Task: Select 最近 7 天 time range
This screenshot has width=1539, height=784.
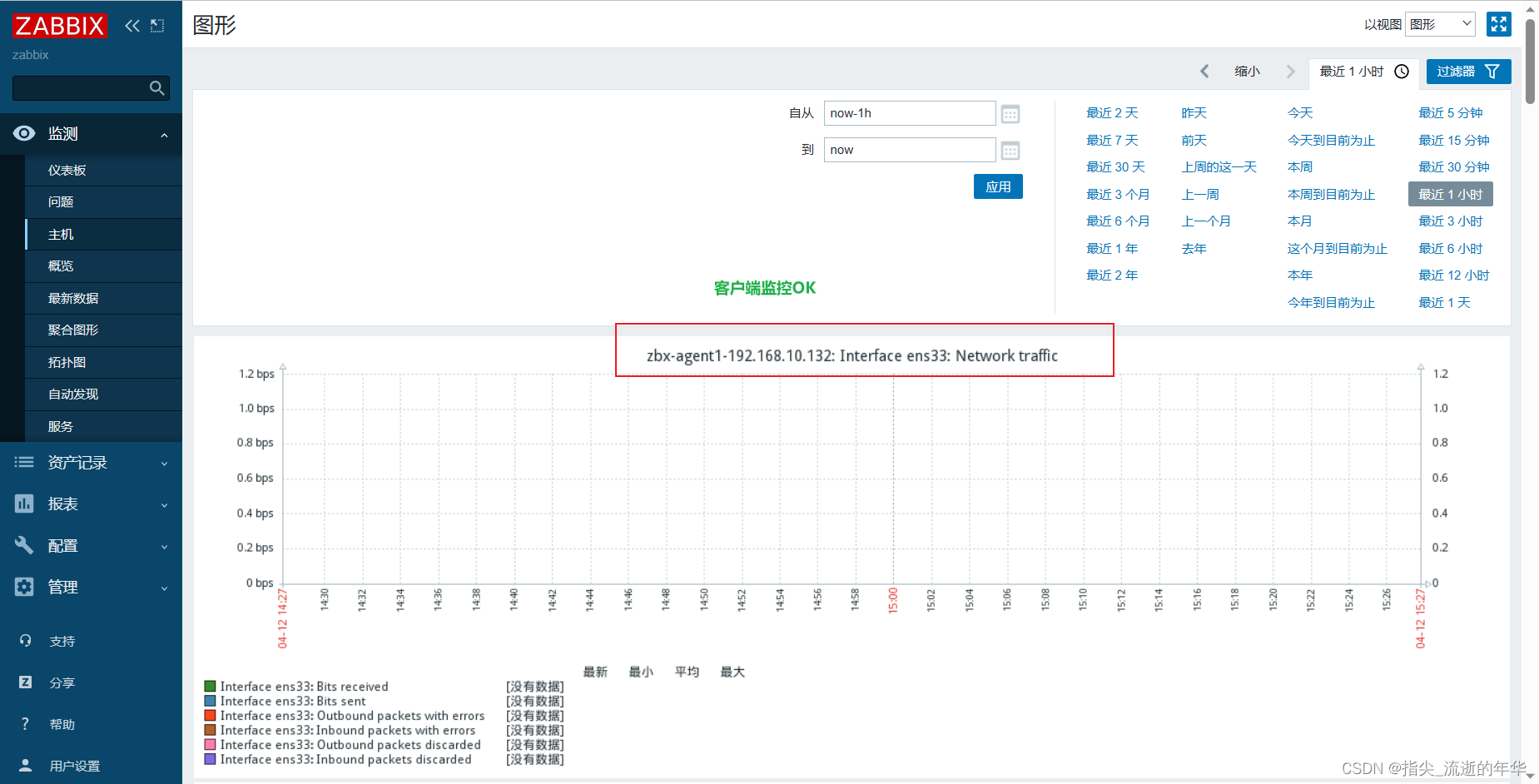Action: point(1112,141)
